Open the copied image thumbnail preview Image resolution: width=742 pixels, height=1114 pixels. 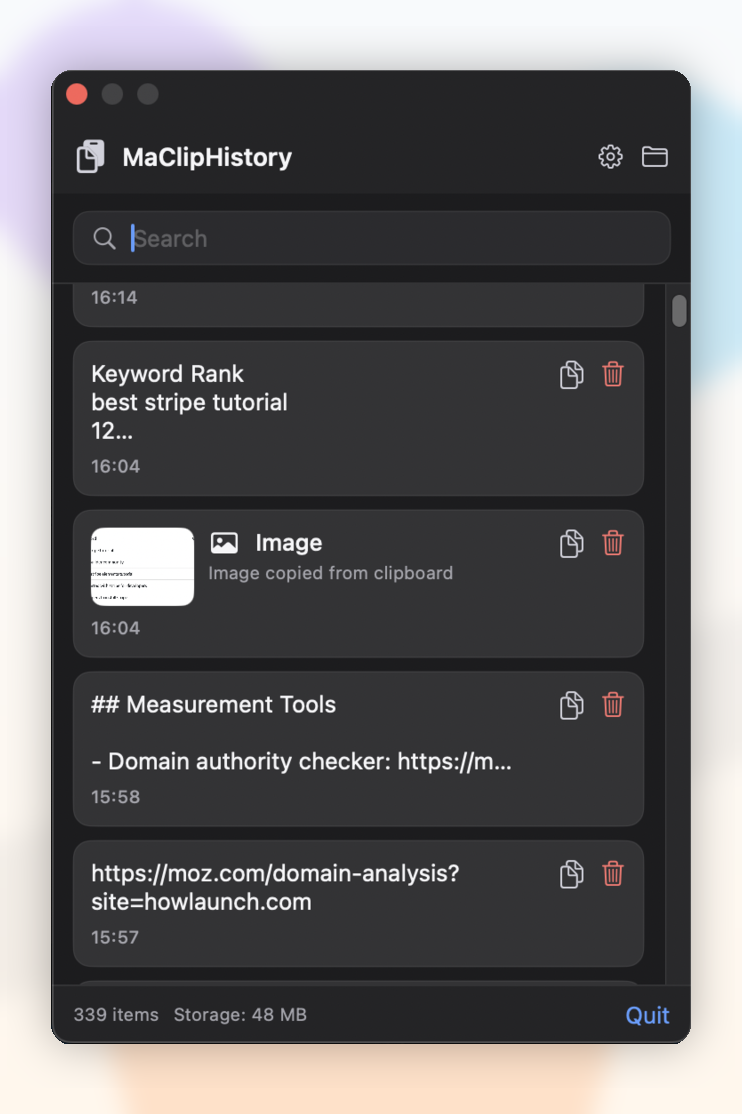(142, 567)
